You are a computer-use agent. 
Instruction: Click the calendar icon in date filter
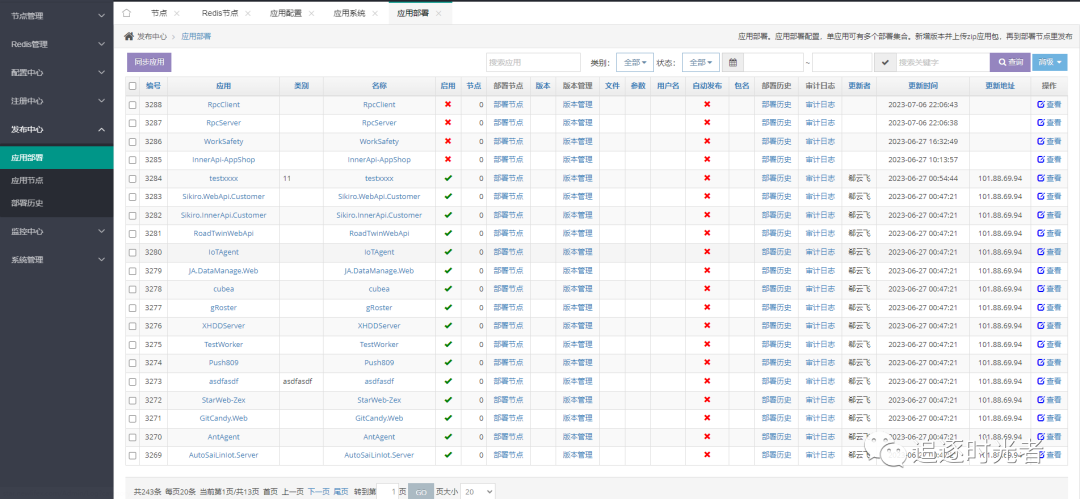[733, 62]
